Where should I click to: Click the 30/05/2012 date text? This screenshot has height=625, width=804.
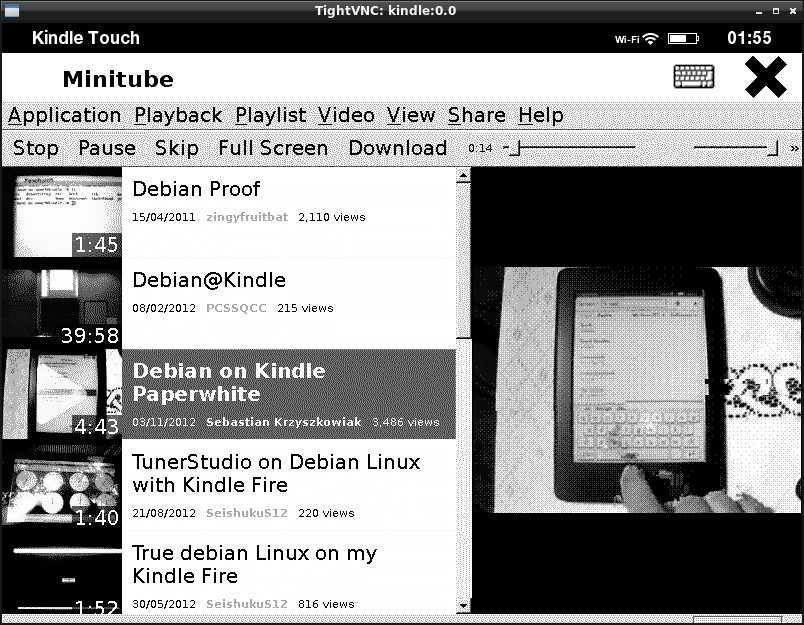(x=164, y=604)
